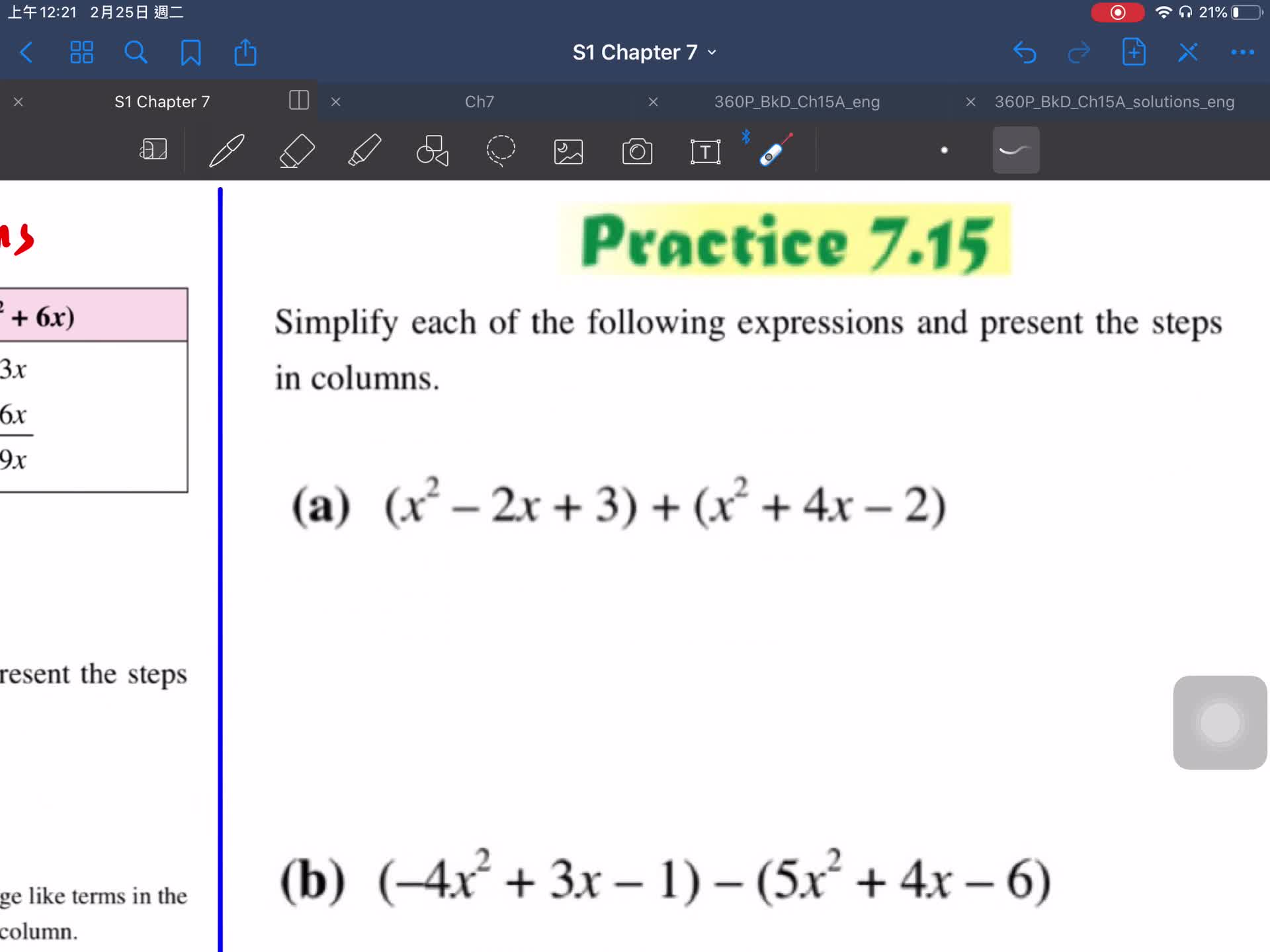1270x952 pixels.
Task: Toggle the screen recording indicator
Action: point(1117,13)
